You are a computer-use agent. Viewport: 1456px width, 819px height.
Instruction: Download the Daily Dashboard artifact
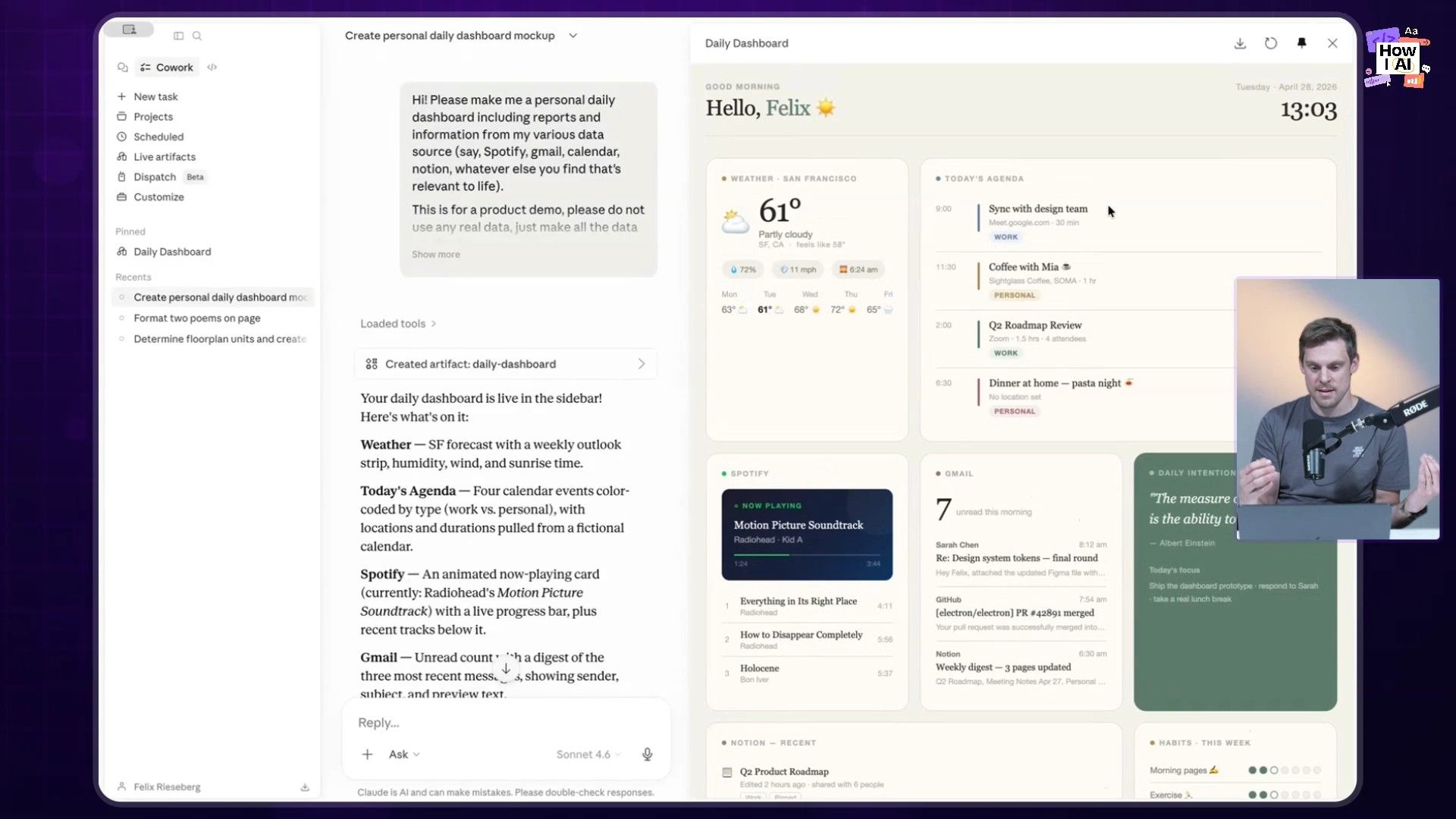[x=1240, y=43]
